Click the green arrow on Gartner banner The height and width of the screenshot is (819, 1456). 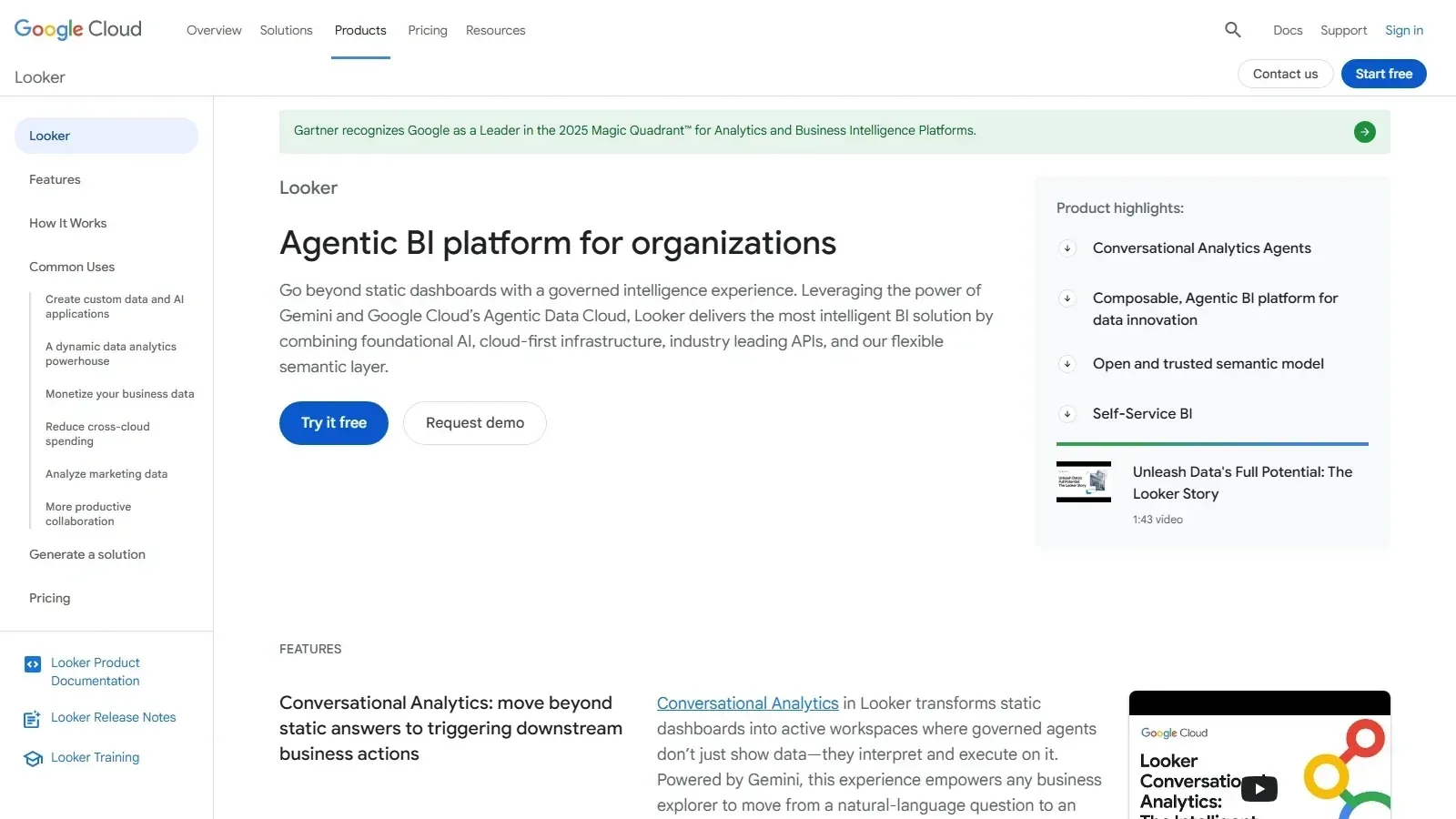[1365, 132]
